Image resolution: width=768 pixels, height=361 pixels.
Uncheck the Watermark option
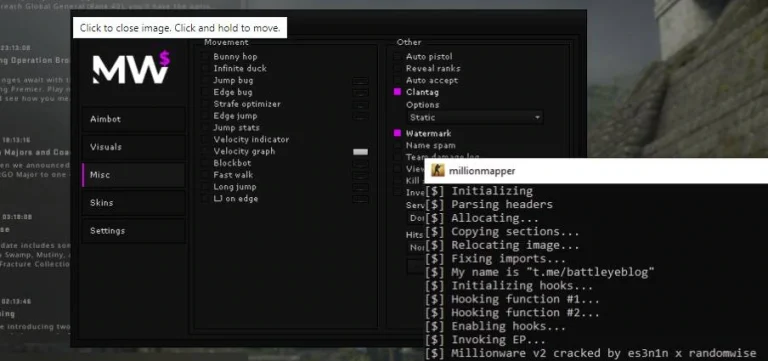(397, 133)
